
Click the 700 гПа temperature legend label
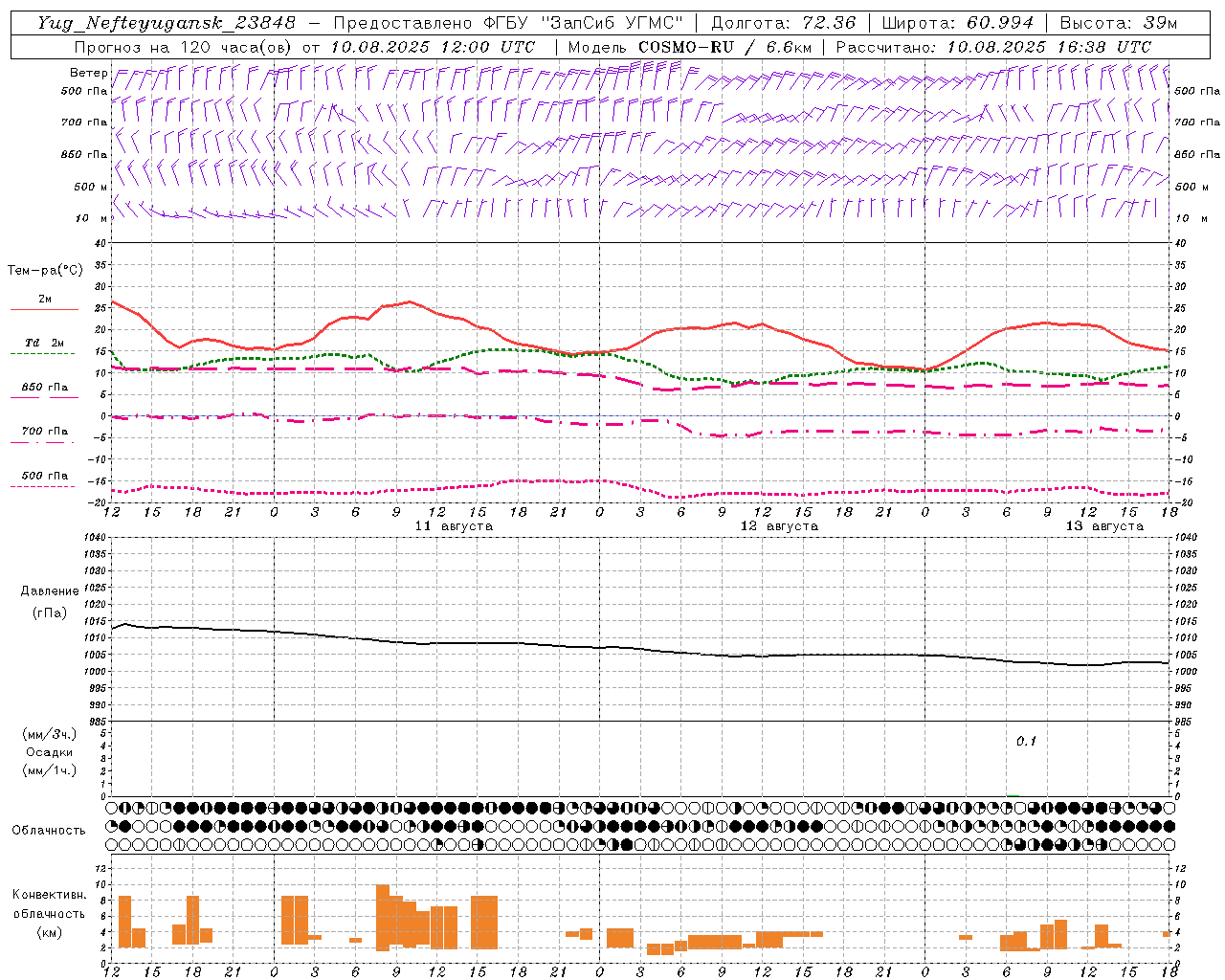[45, 432]
